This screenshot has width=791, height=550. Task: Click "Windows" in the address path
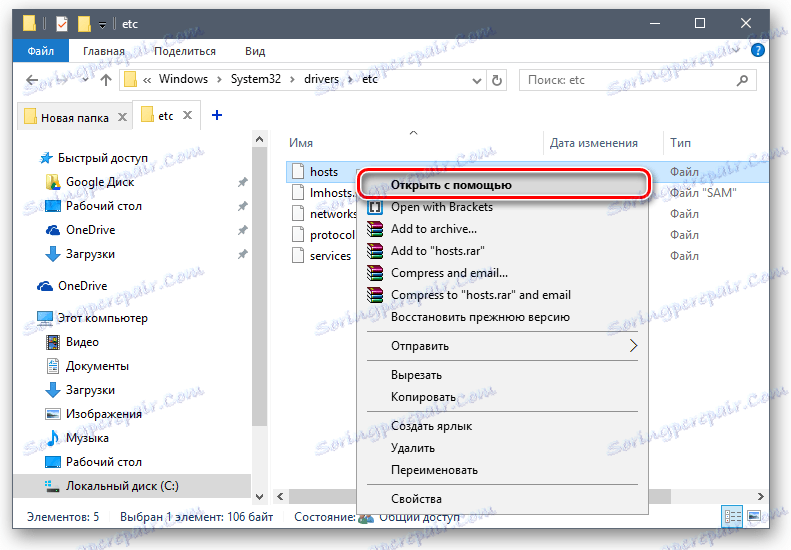[183, 79]
